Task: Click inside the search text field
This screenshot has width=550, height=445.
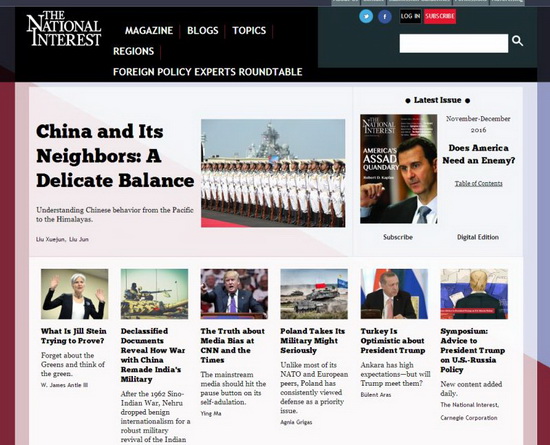Action: point(454,43)
